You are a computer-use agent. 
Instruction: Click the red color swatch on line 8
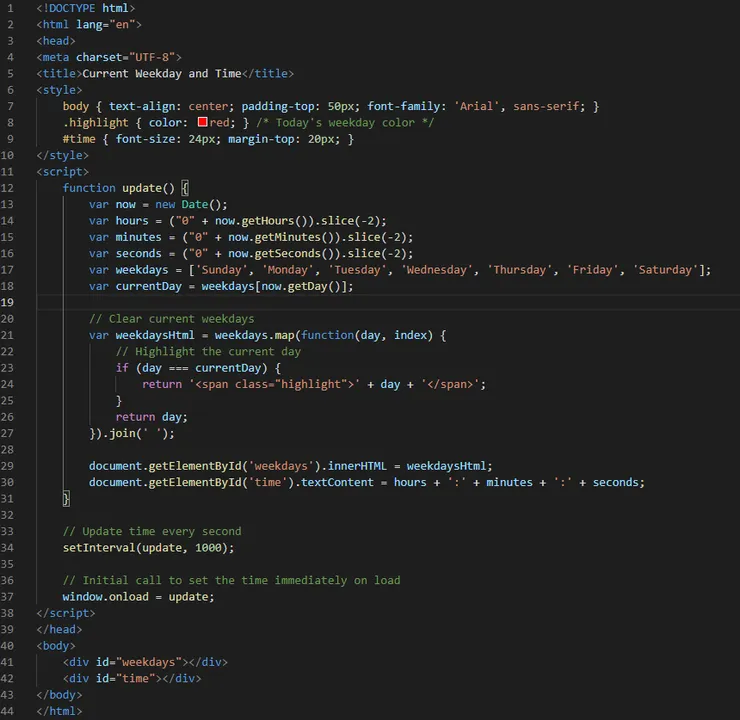202,122
